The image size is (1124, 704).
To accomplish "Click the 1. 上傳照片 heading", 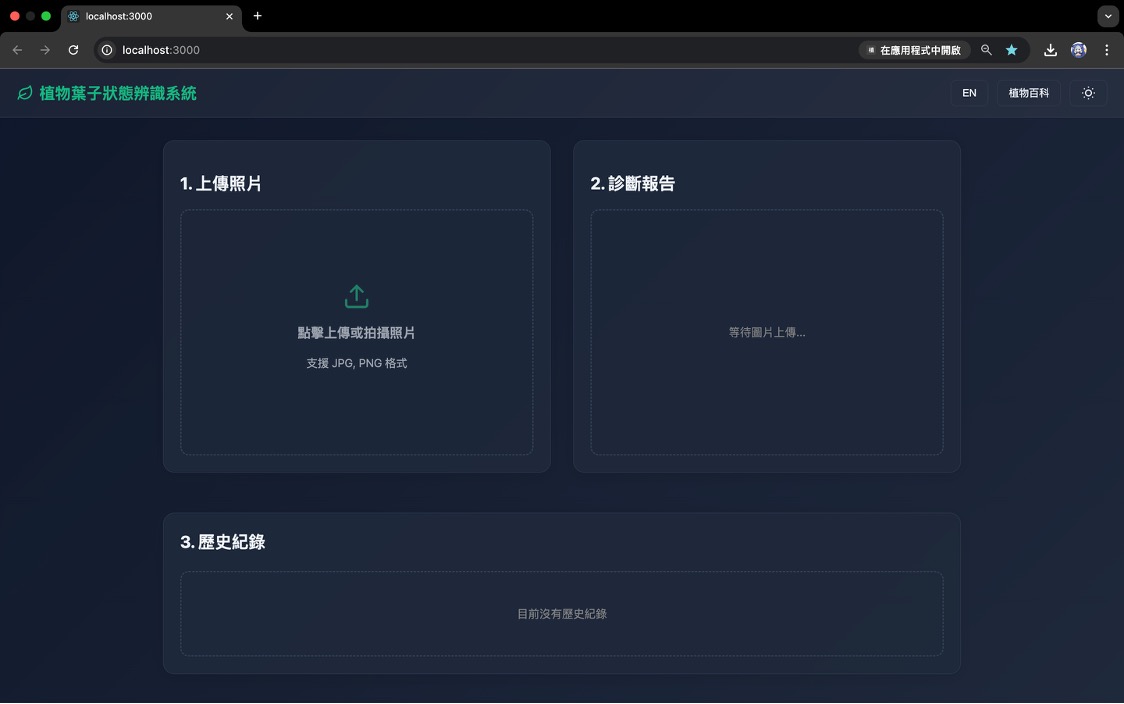I will coord(221,184).
